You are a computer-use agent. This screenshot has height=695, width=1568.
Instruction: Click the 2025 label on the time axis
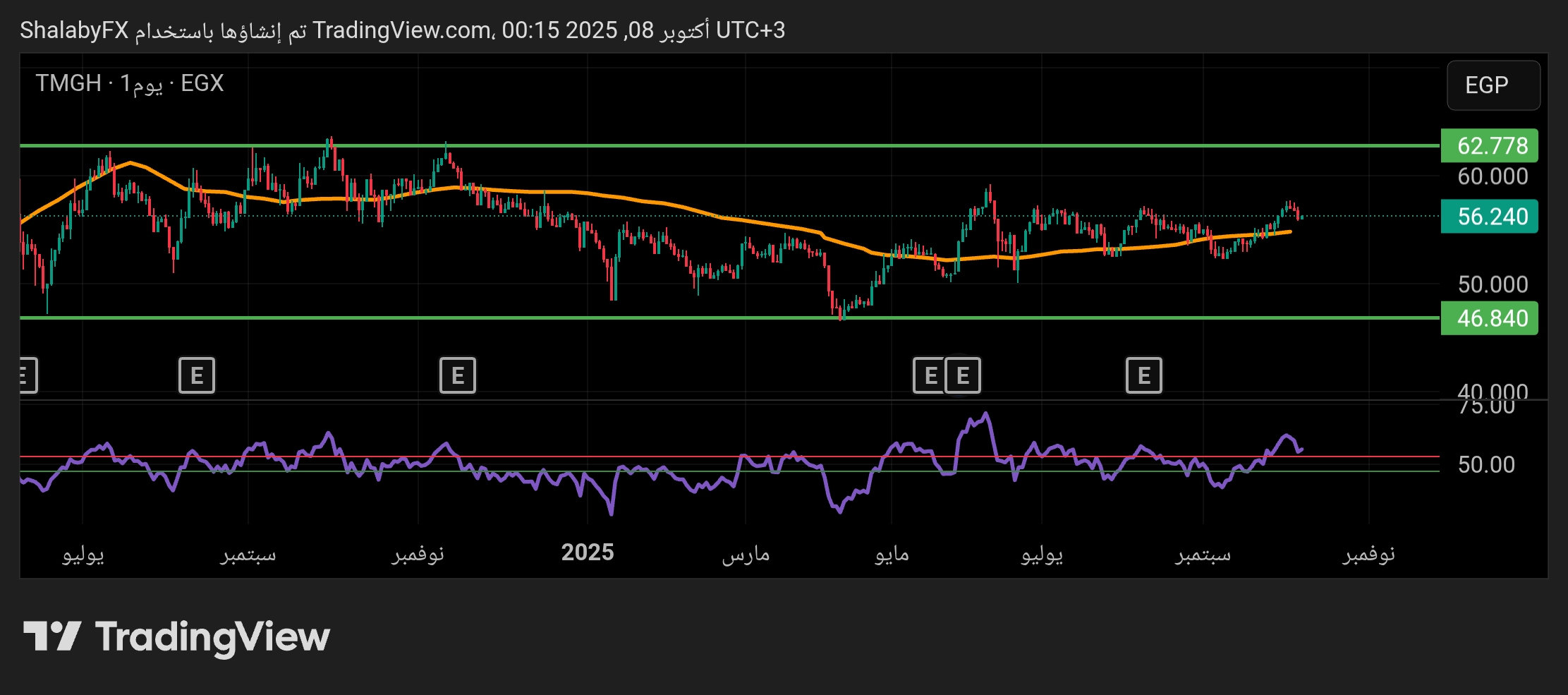click(x=588, y=552)
